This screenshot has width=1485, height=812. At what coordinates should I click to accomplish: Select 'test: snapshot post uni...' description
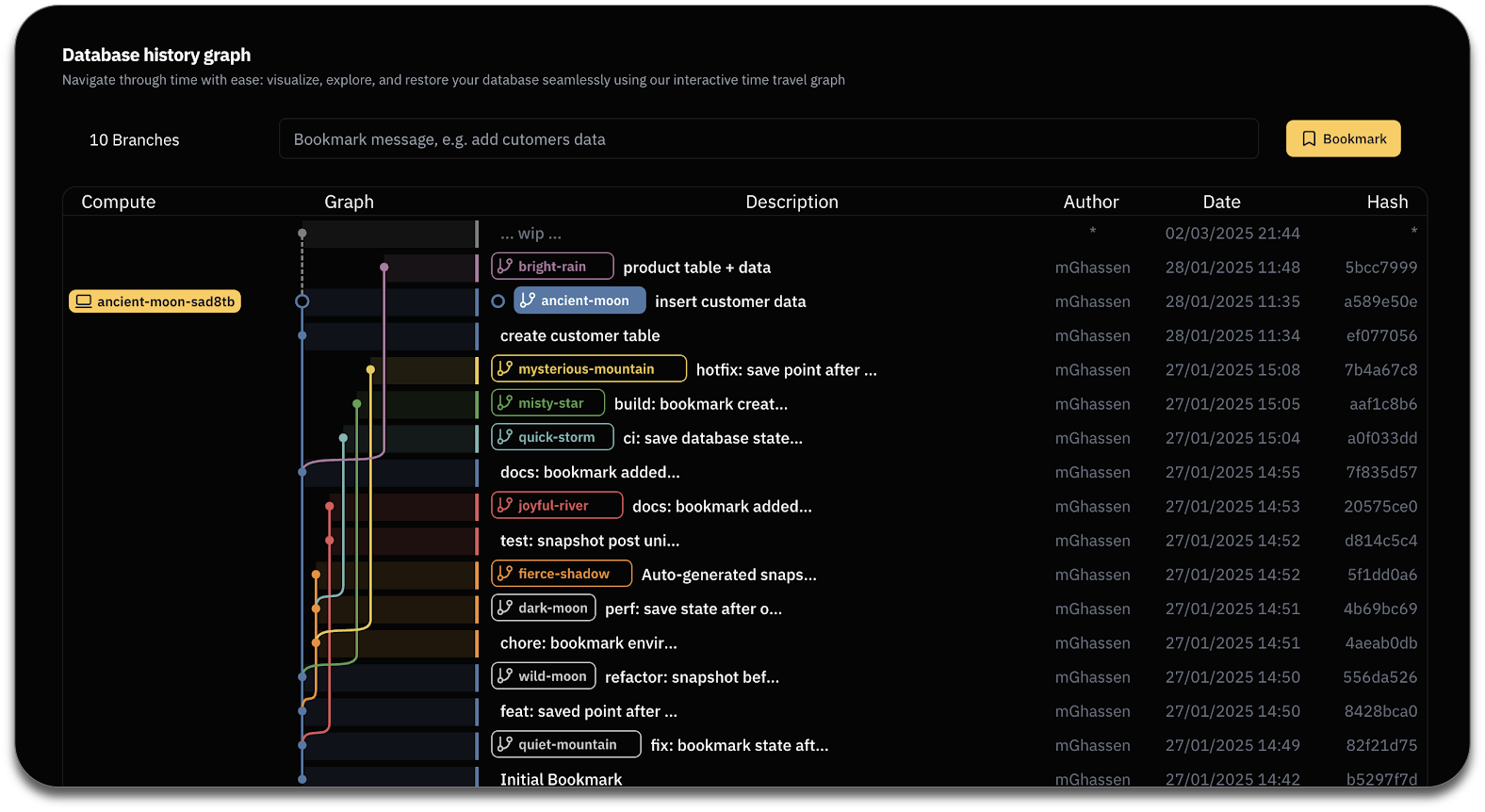click(x=590, y=541)
